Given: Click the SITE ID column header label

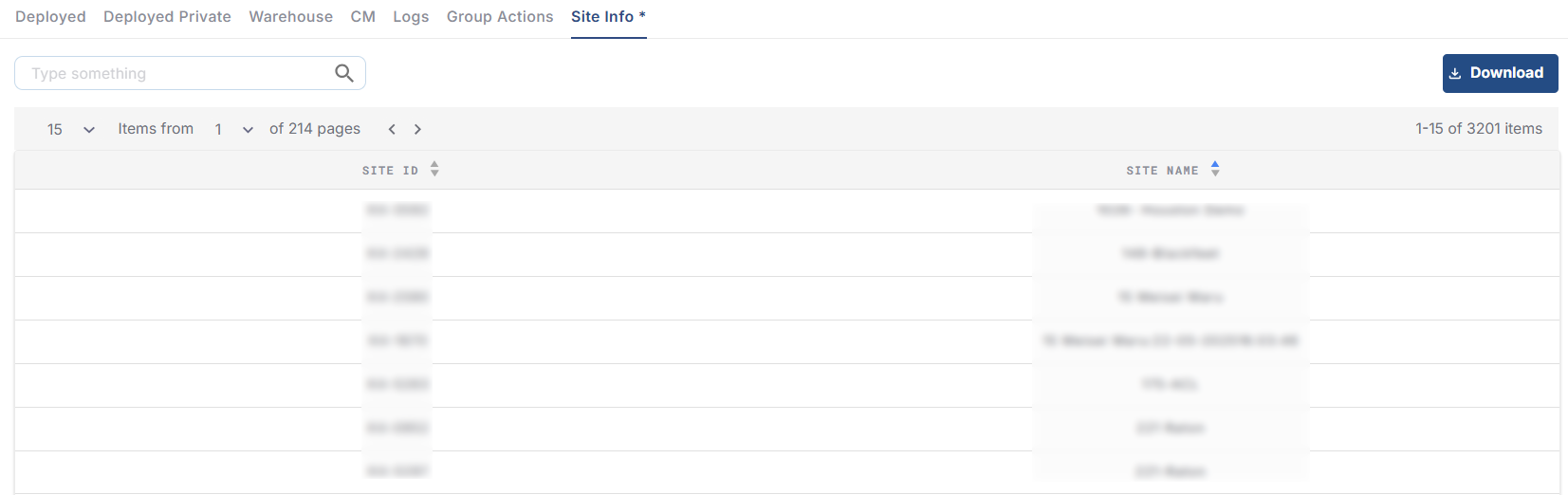Looking at the screenshot, I should (x=390, y=171).
